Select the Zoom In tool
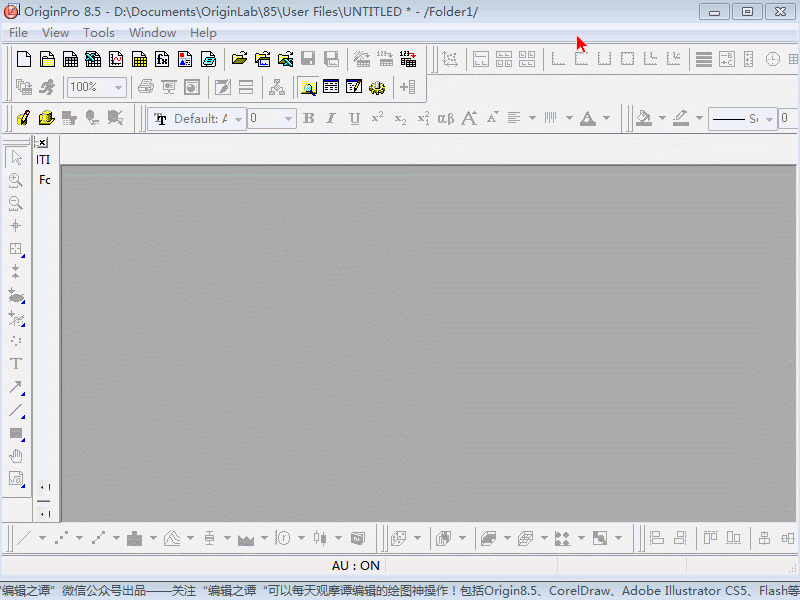Image resolution: width=800 pixels, height=600 pixels. [x=16, y=181]
